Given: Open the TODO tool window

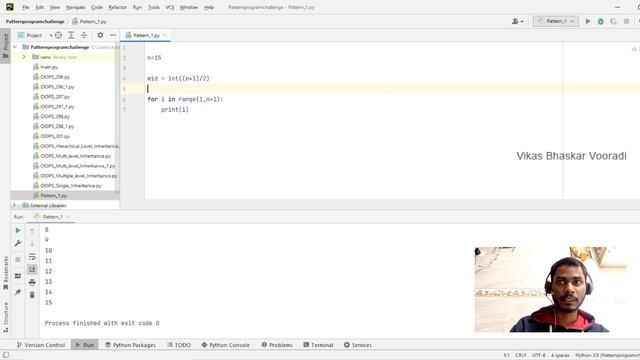Looking at the screenshot, I should (x=179, y=345).
